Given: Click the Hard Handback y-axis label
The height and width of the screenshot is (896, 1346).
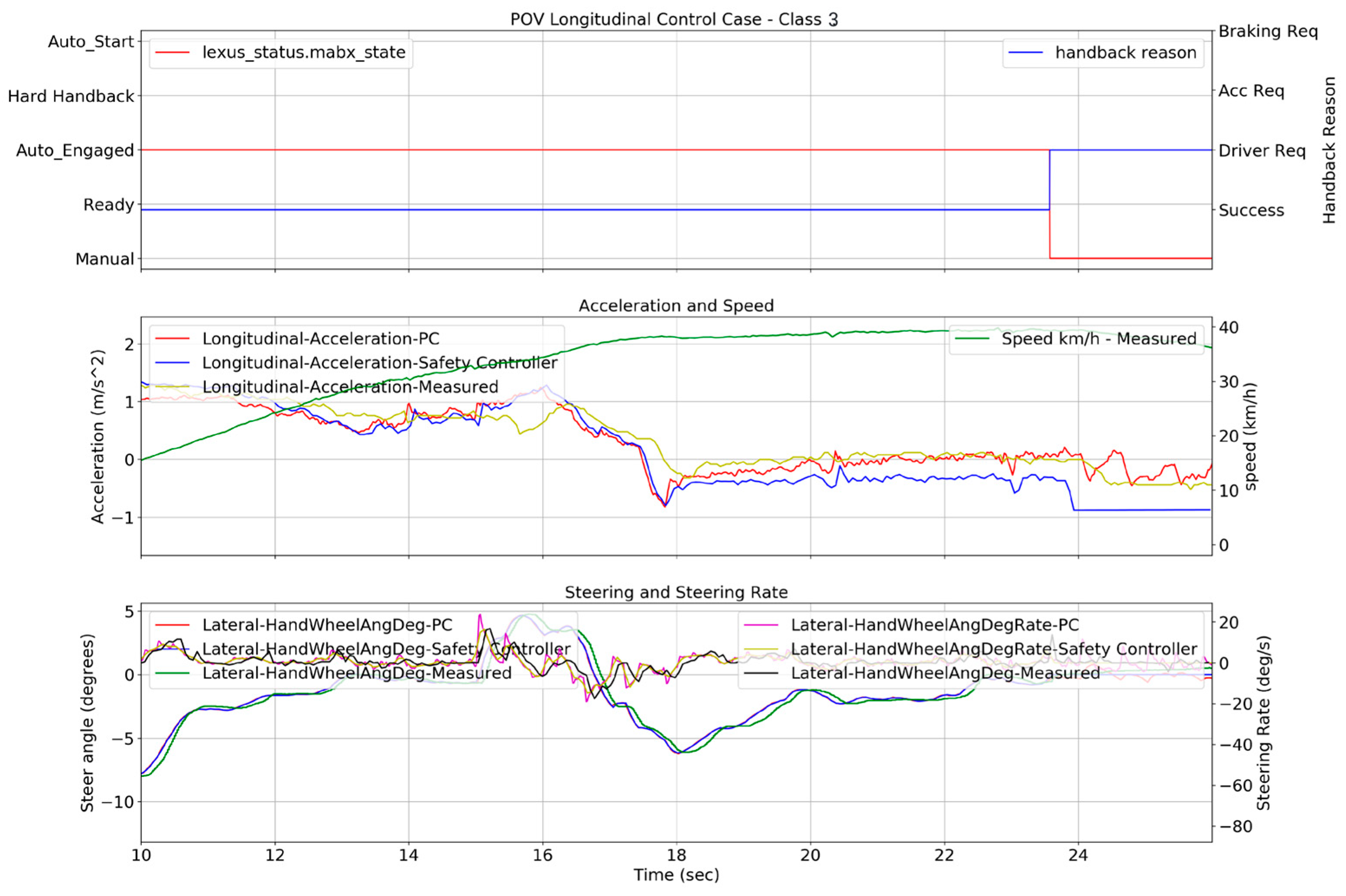Looking at the screenshot, I should tap(71, 96).
